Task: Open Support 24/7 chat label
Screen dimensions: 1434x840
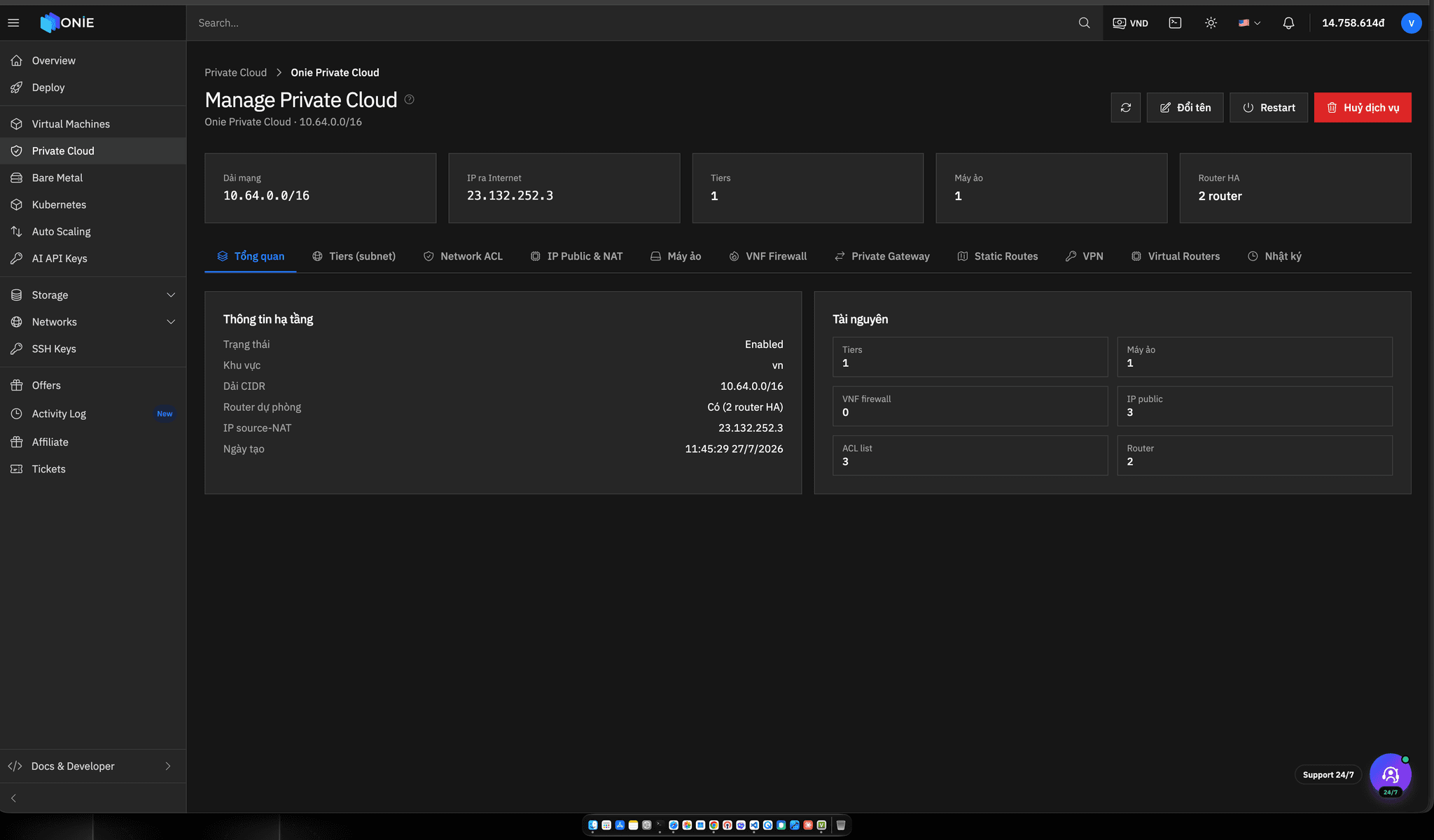Action: click(x=1328, y=775)
